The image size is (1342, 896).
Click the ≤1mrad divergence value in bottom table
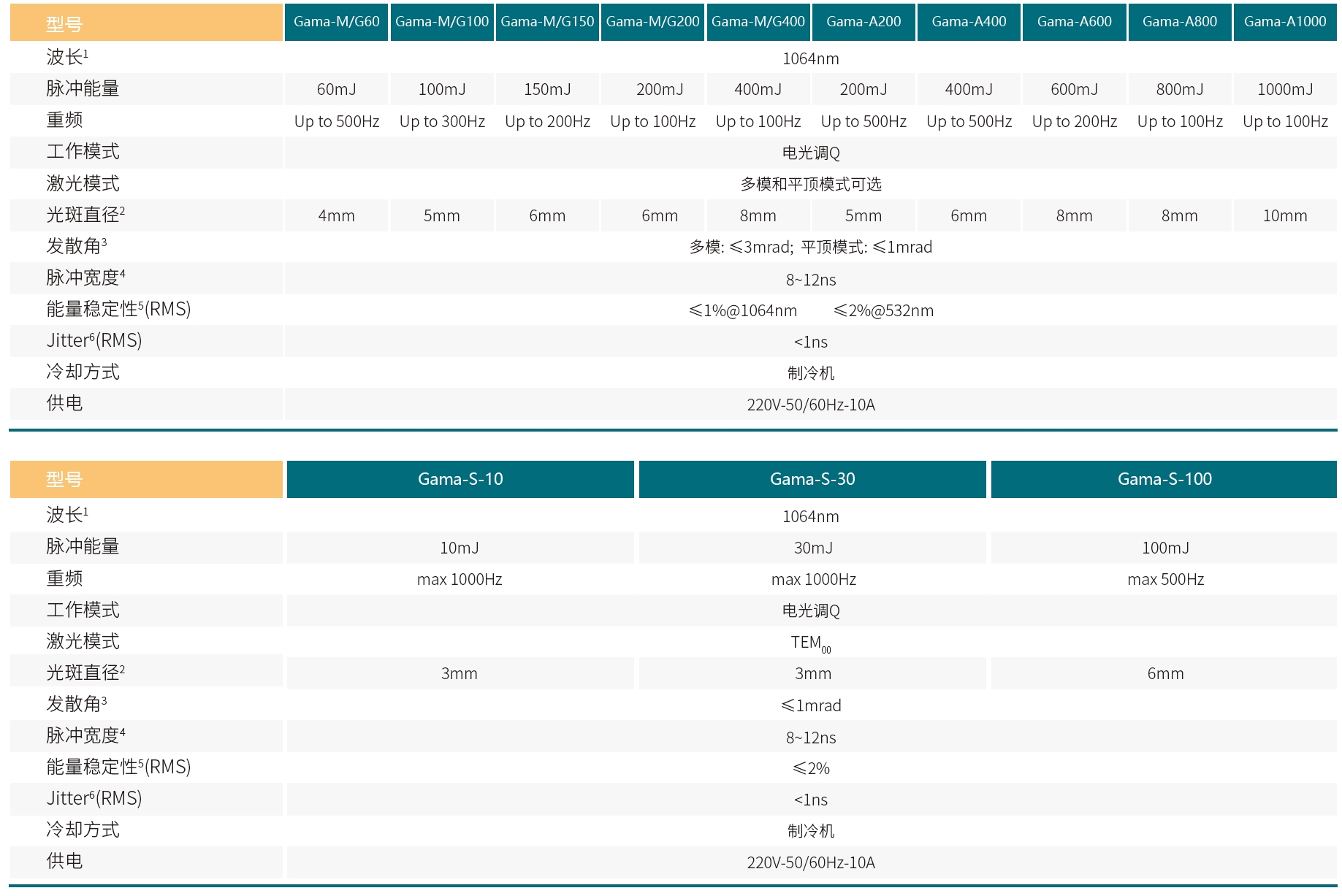click(811, 705)
